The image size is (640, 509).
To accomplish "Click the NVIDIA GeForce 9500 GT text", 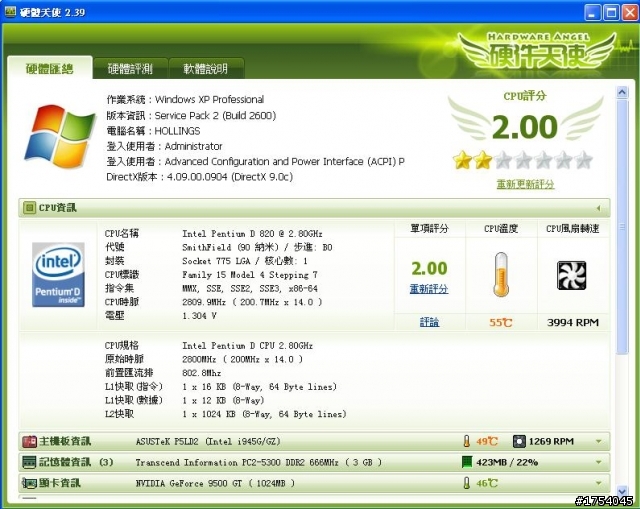I will tap(215, 484).
